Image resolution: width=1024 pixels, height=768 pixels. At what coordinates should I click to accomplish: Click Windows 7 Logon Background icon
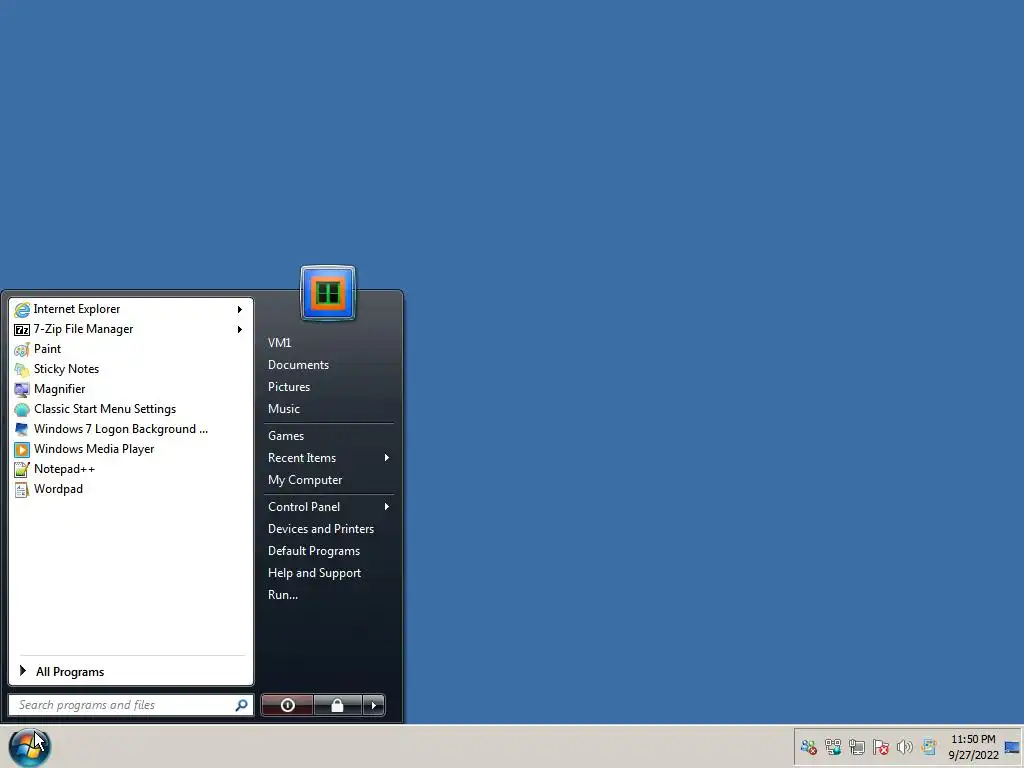(22, 430)
